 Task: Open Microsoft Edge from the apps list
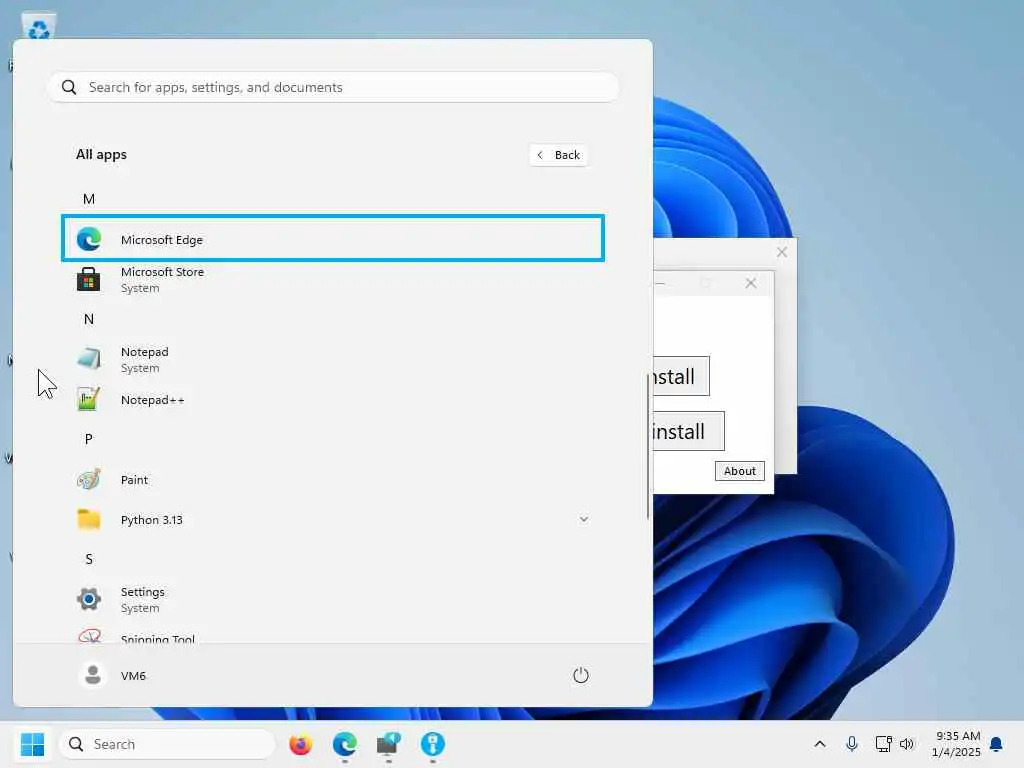333,239
